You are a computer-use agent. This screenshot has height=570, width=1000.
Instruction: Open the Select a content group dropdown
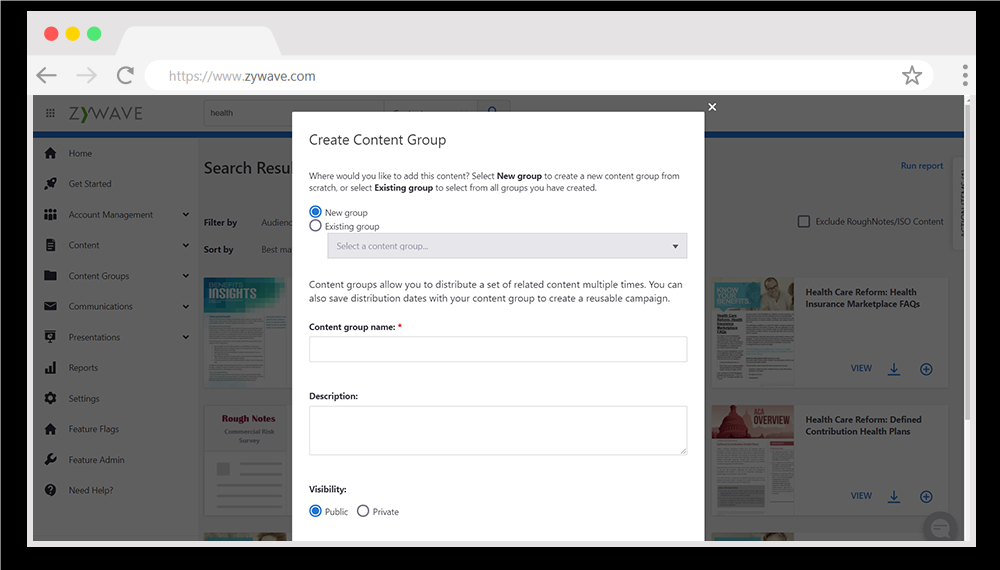coord(507,245)
